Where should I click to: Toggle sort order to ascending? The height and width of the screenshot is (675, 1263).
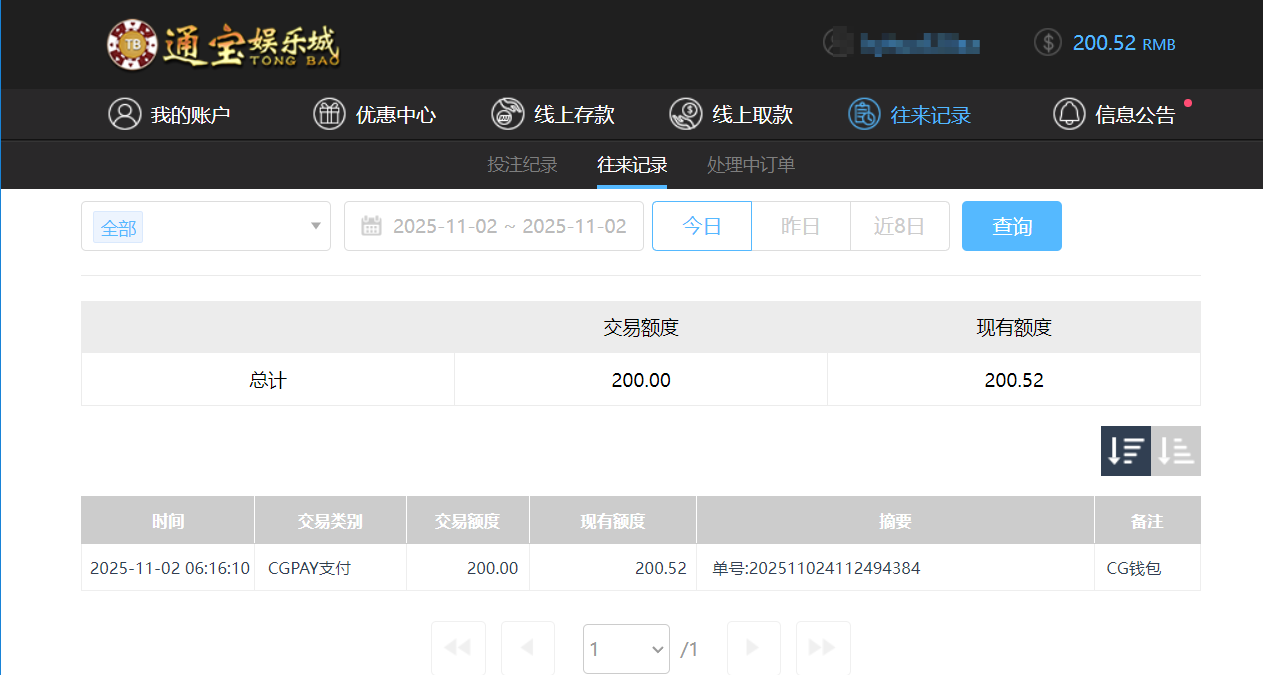click(1175, 451)
